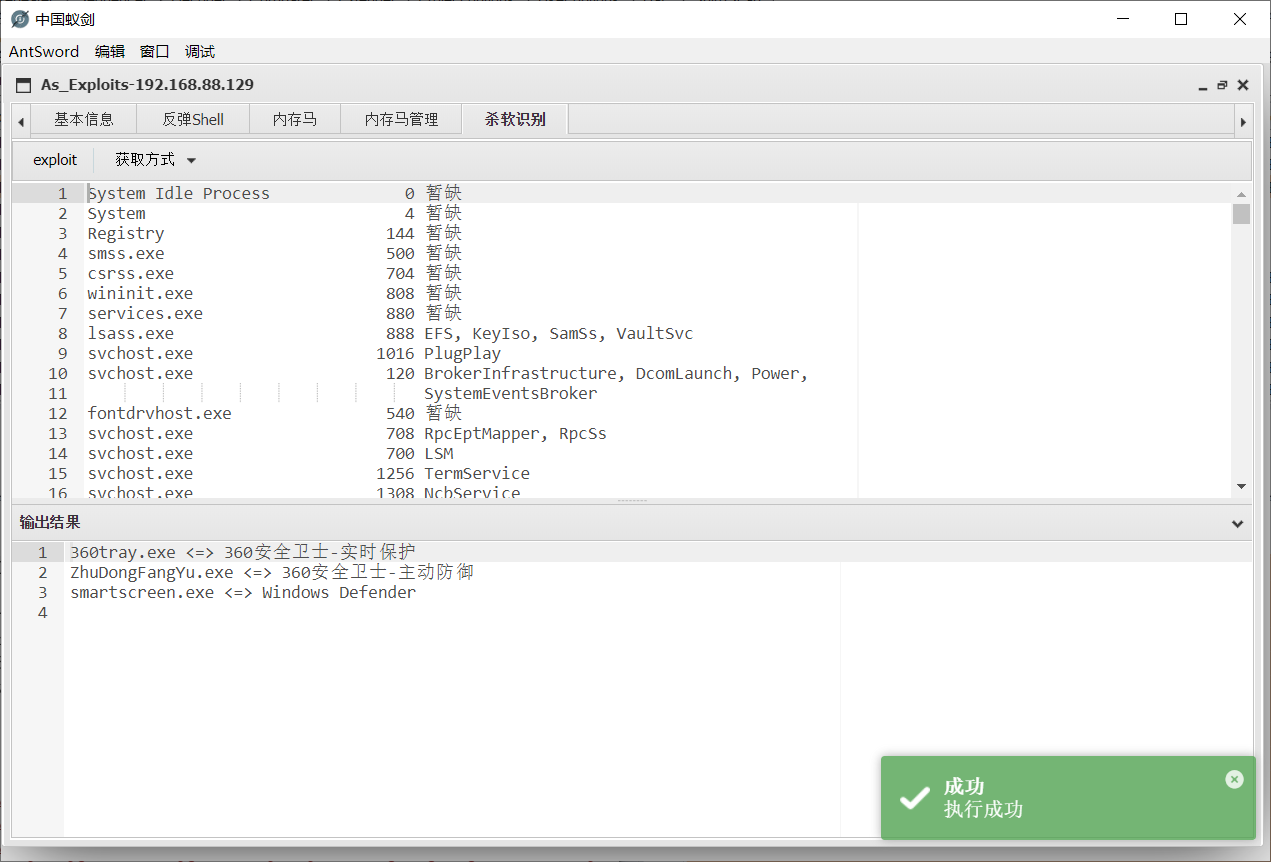Switch to the 基本信息 tab
The image size is (1271, 862).
coord(84,119)
